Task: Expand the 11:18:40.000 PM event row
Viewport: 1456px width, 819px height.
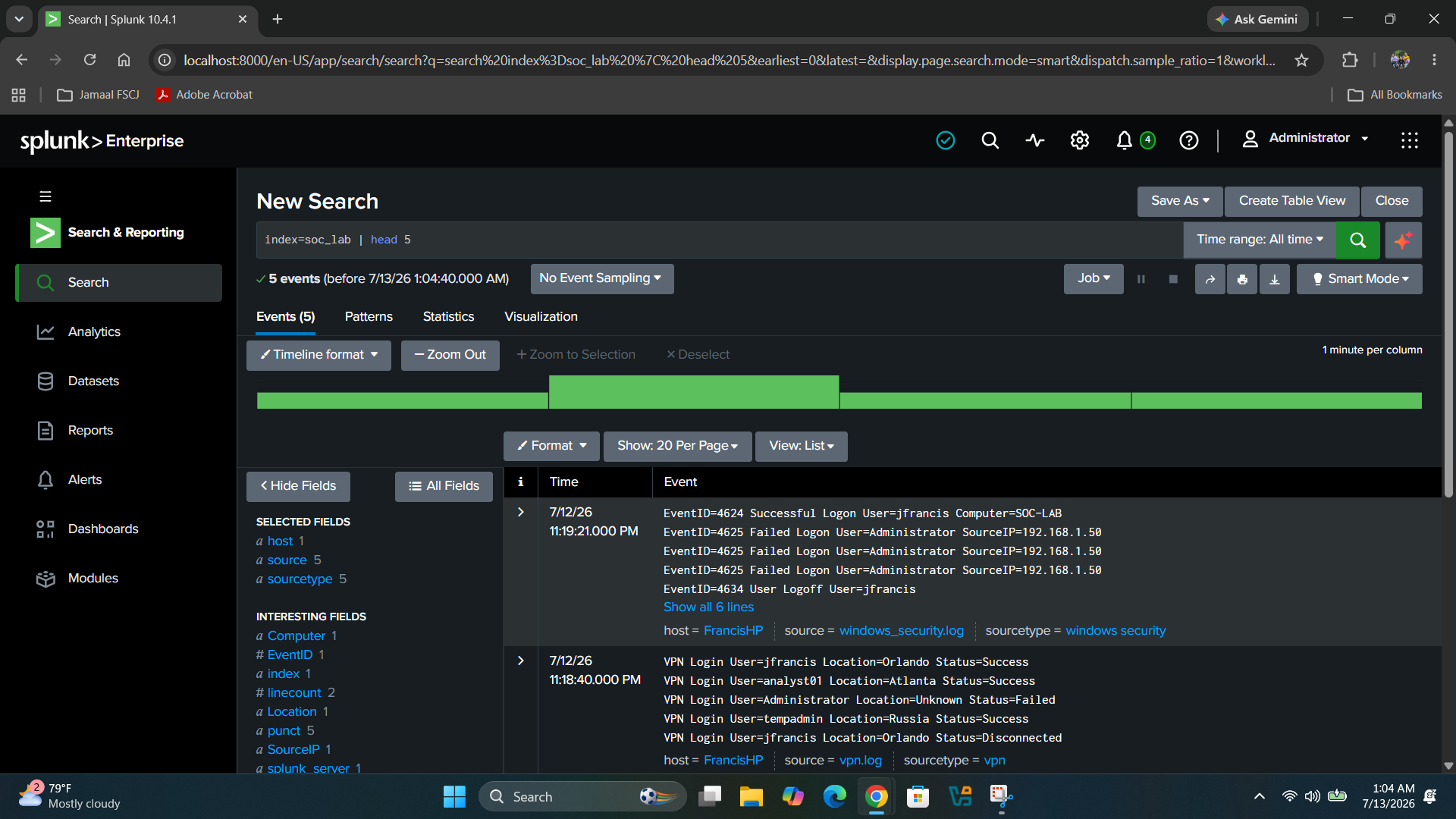Action: tap(520, 661)
